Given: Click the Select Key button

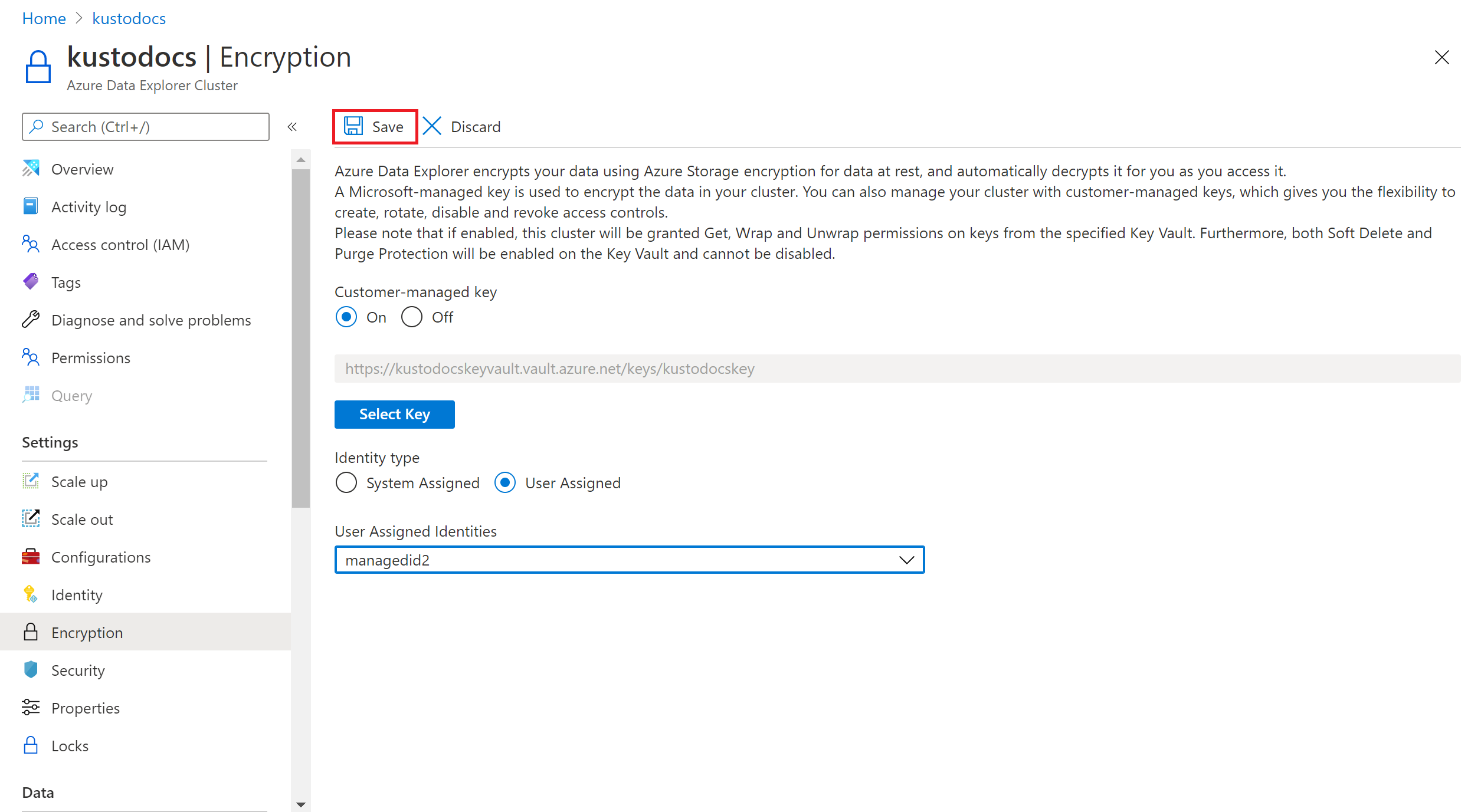Looking at the screenshot, I should 395,414.
